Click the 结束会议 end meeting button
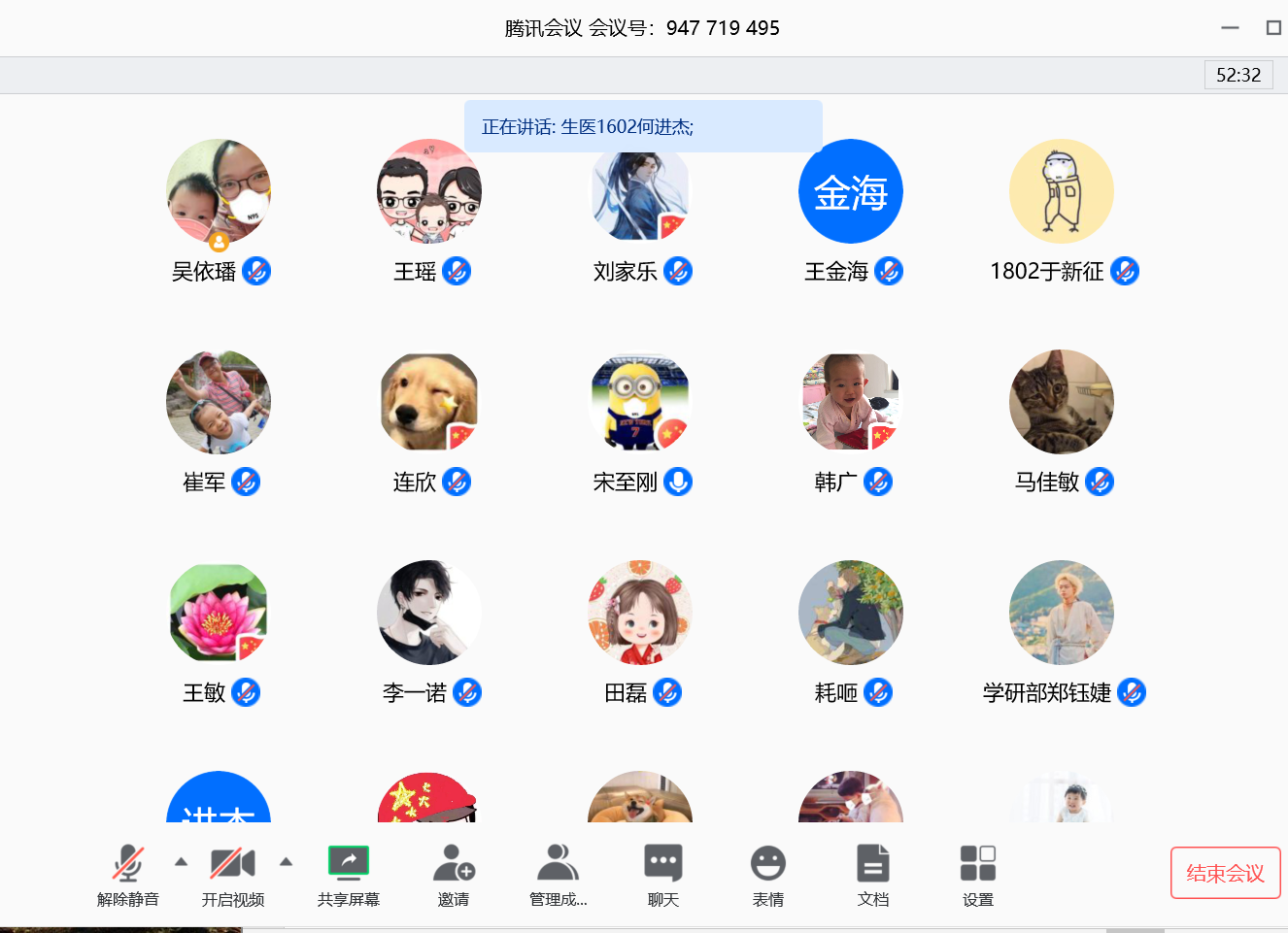The height and width of the screenshot is (933, 1288). tap(1225, 873)
